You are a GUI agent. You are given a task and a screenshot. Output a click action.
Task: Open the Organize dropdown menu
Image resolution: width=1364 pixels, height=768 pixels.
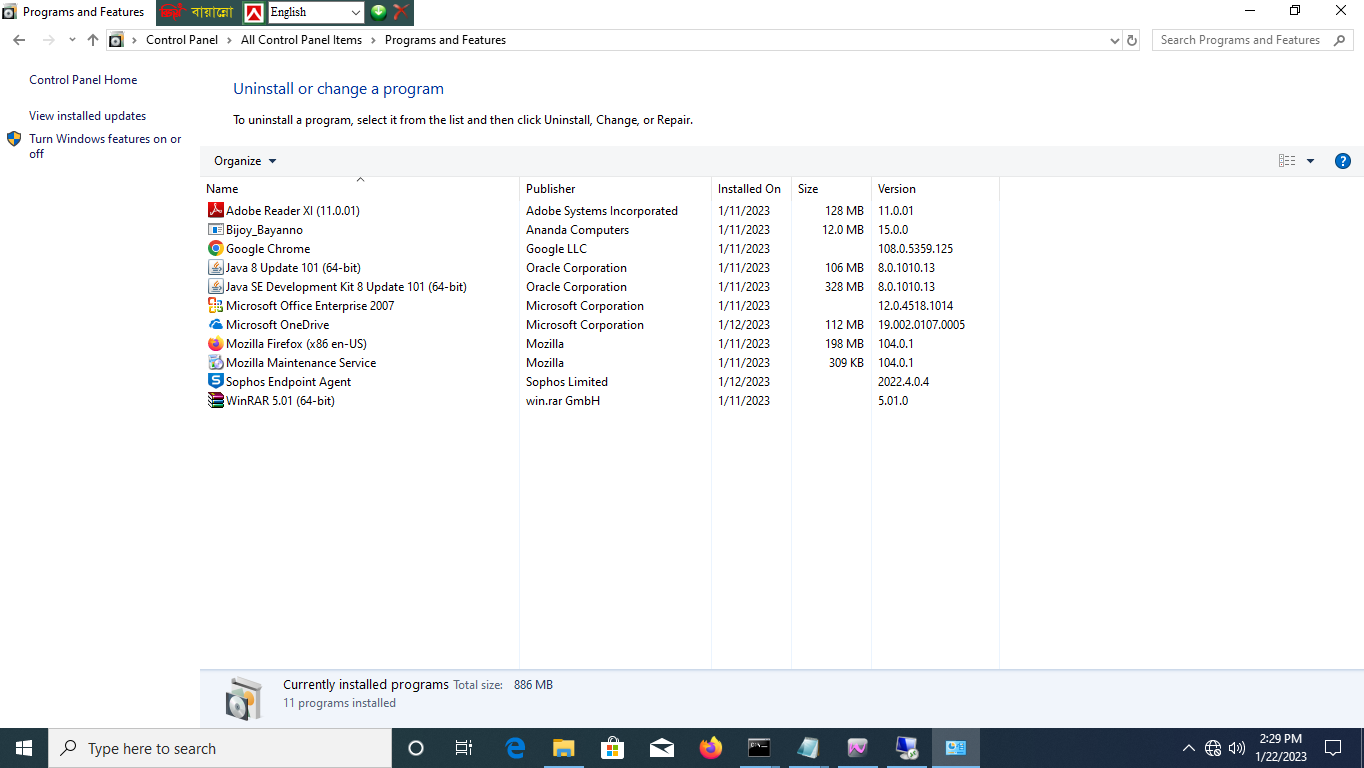click(245, 161)
